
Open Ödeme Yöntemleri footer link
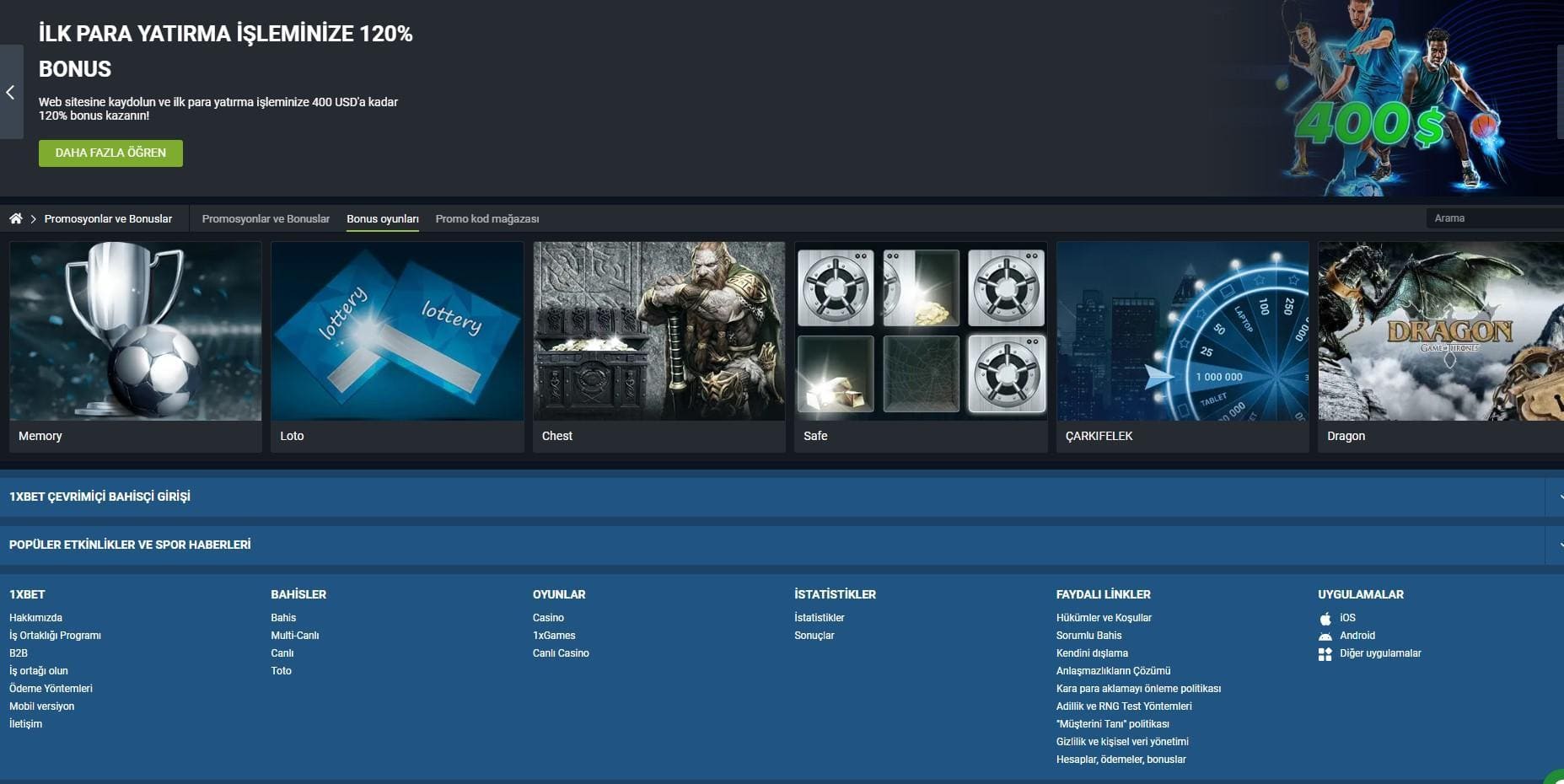[x=51, y=689]
